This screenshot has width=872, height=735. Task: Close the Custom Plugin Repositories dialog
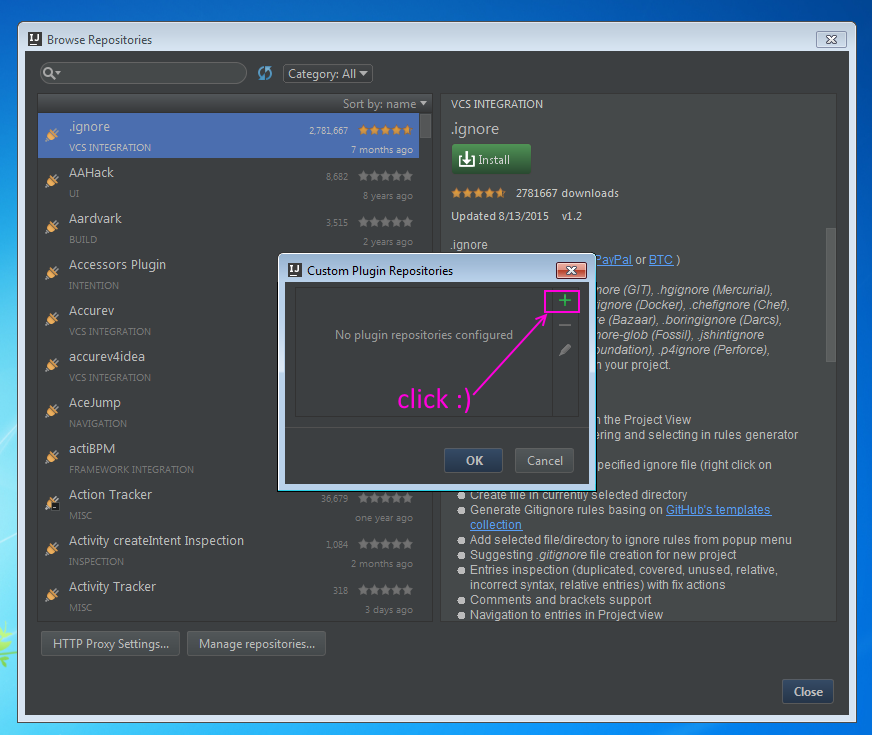[571, 270]
